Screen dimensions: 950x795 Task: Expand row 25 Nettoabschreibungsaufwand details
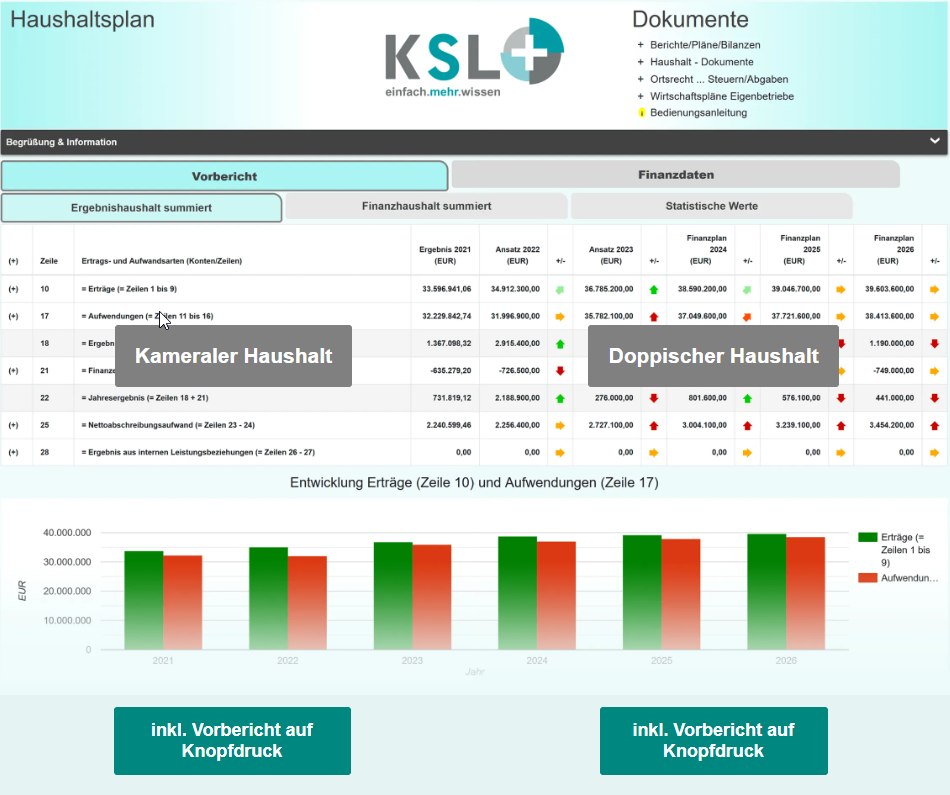(13, 425)
